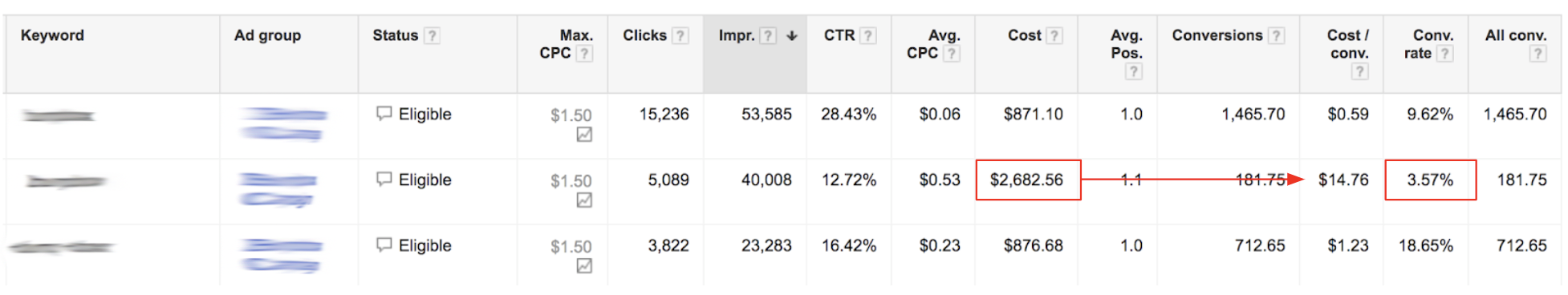Open the help icon beside Clicks

[x=680, y=35]
